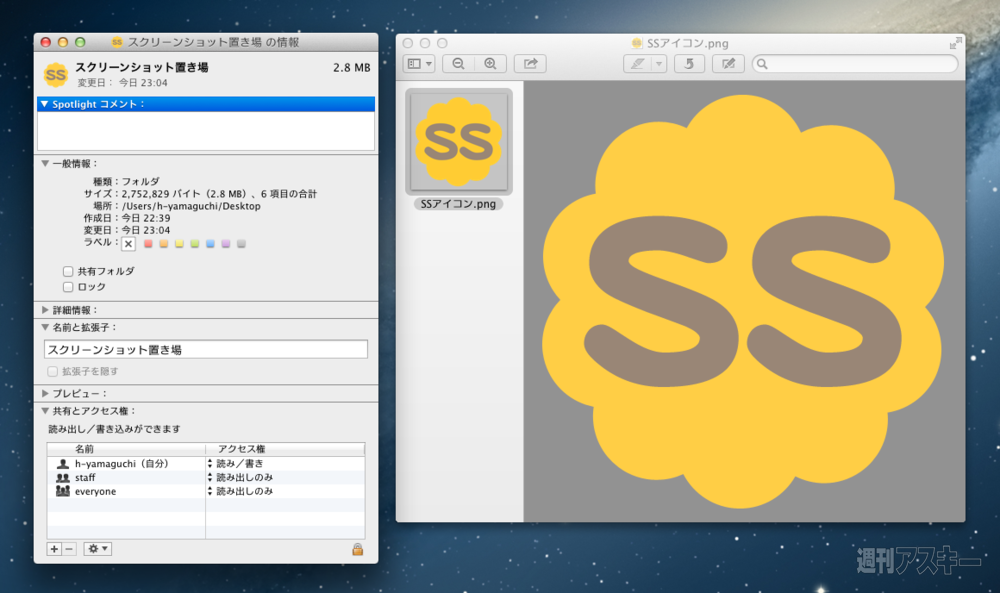1000x593 pixels.
Task: Choose the blue label color
Action: (210, 244)
